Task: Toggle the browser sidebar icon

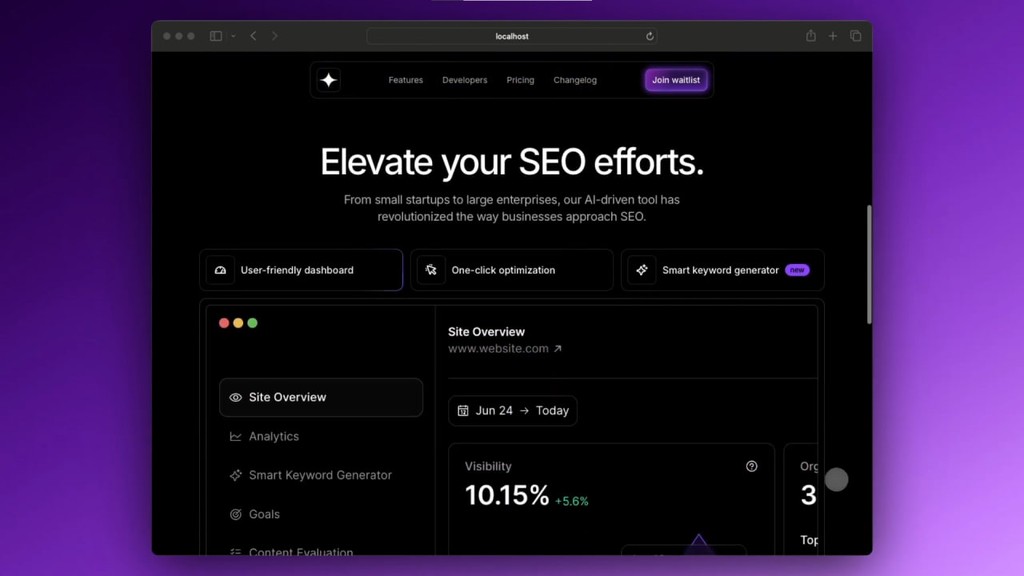Action: click(x=216, y=36)
